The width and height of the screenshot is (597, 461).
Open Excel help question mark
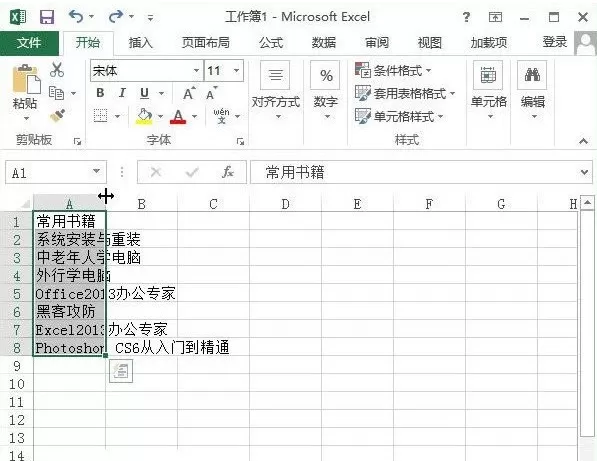point(466,17)
